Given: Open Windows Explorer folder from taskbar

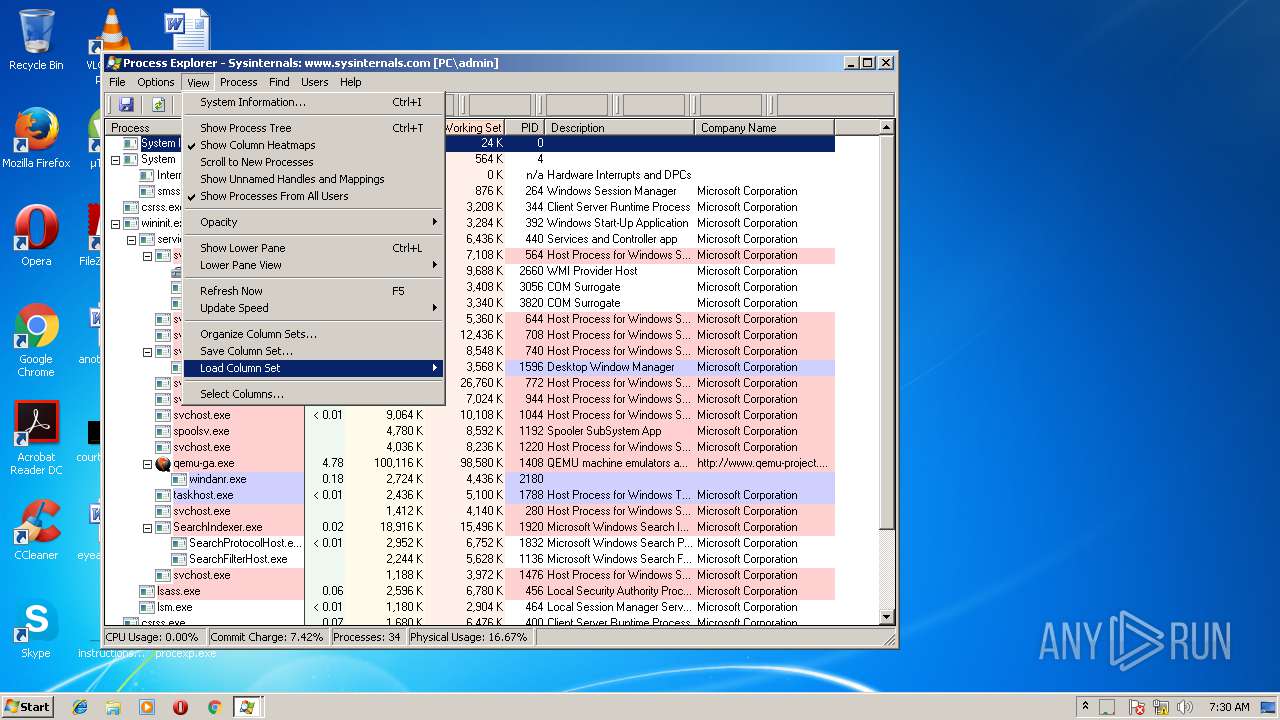Looking at the screenshot, I should pyautogui.click(x=113, y=707).
